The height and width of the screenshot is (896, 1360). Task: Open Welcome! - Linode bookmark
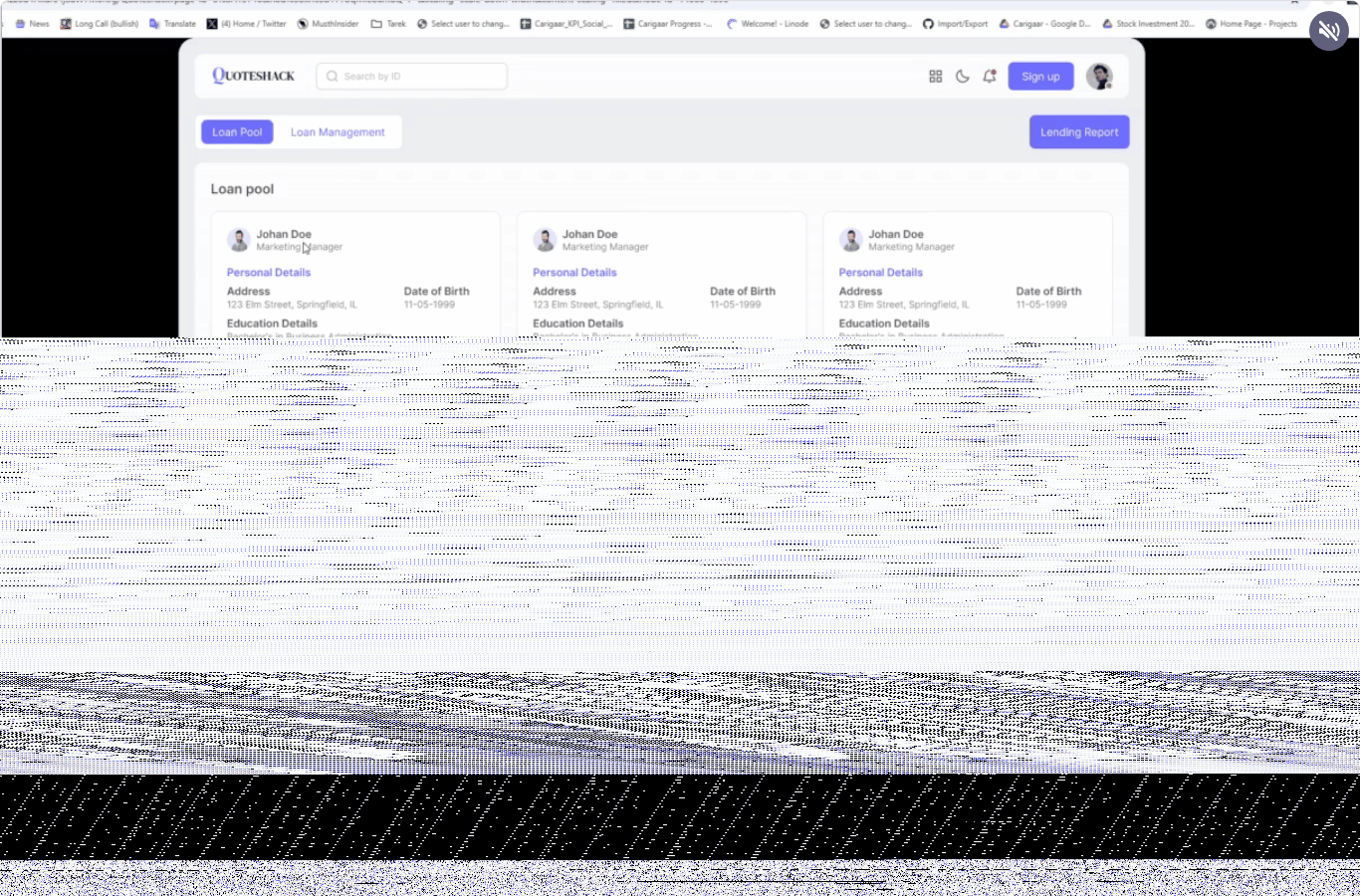(768, 24)
